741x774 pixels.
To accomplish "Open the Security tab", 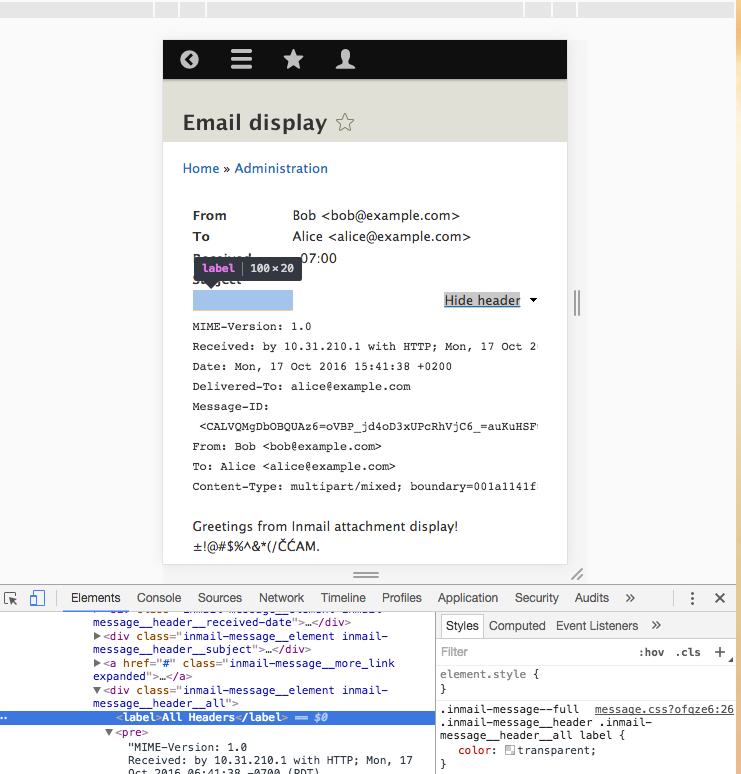I will click(x=537, y=598).
